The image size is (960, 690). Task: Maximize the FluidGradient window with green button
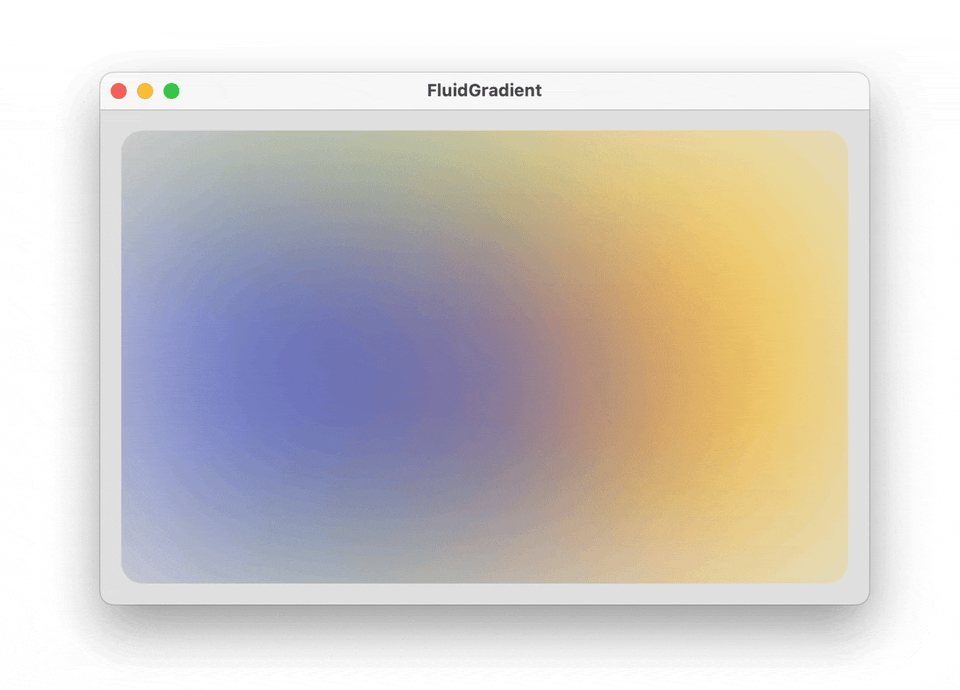click(171, 91)
